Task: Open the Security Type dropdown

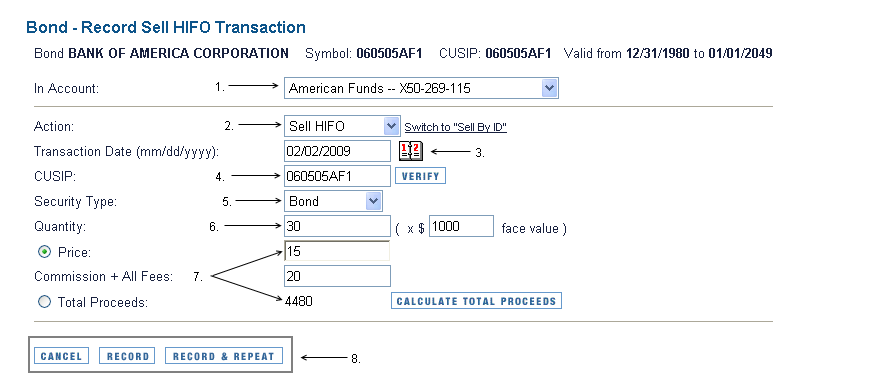Action: [333, 201]
